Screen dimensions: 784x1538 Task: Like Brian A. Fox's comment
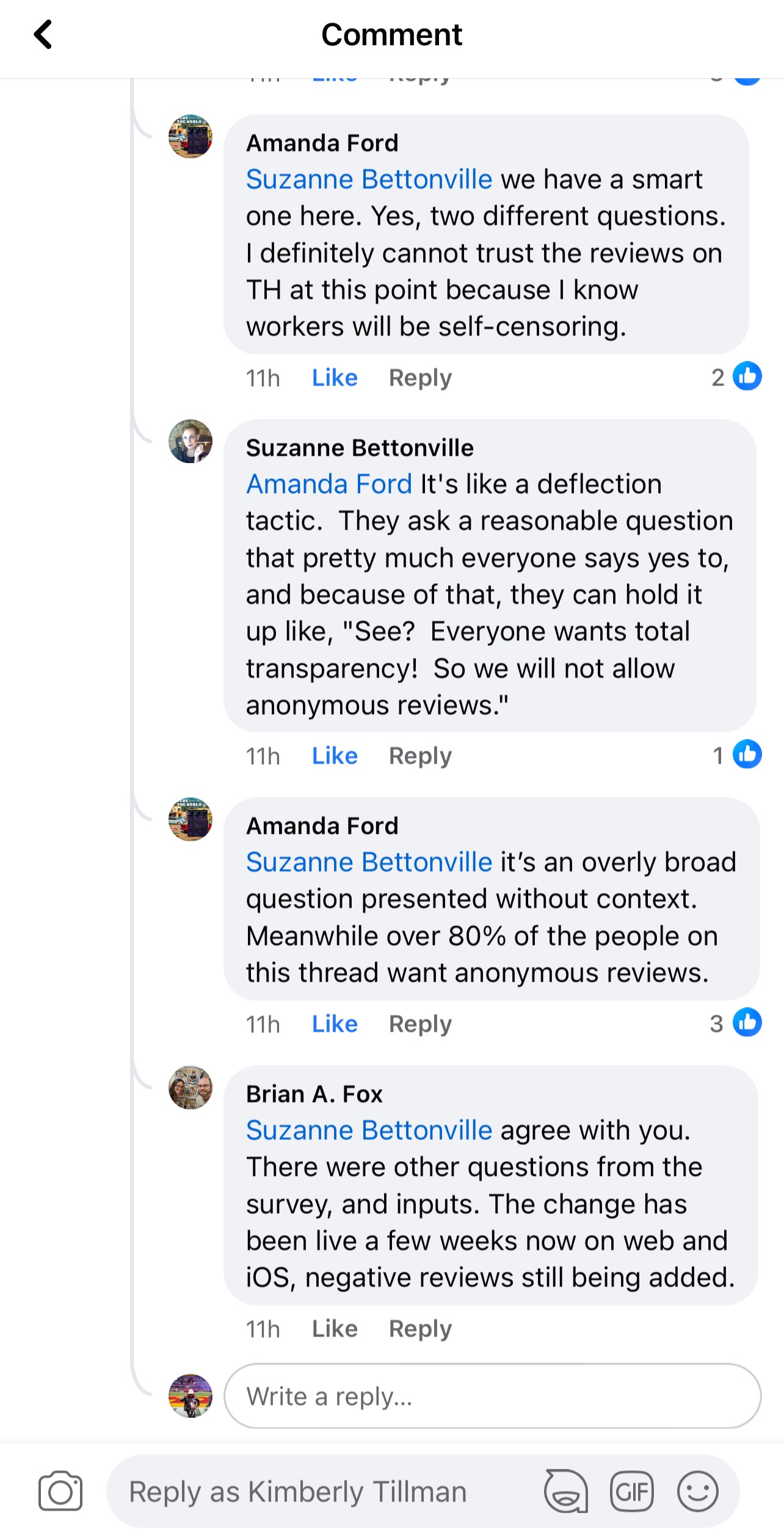point(335,1328)
